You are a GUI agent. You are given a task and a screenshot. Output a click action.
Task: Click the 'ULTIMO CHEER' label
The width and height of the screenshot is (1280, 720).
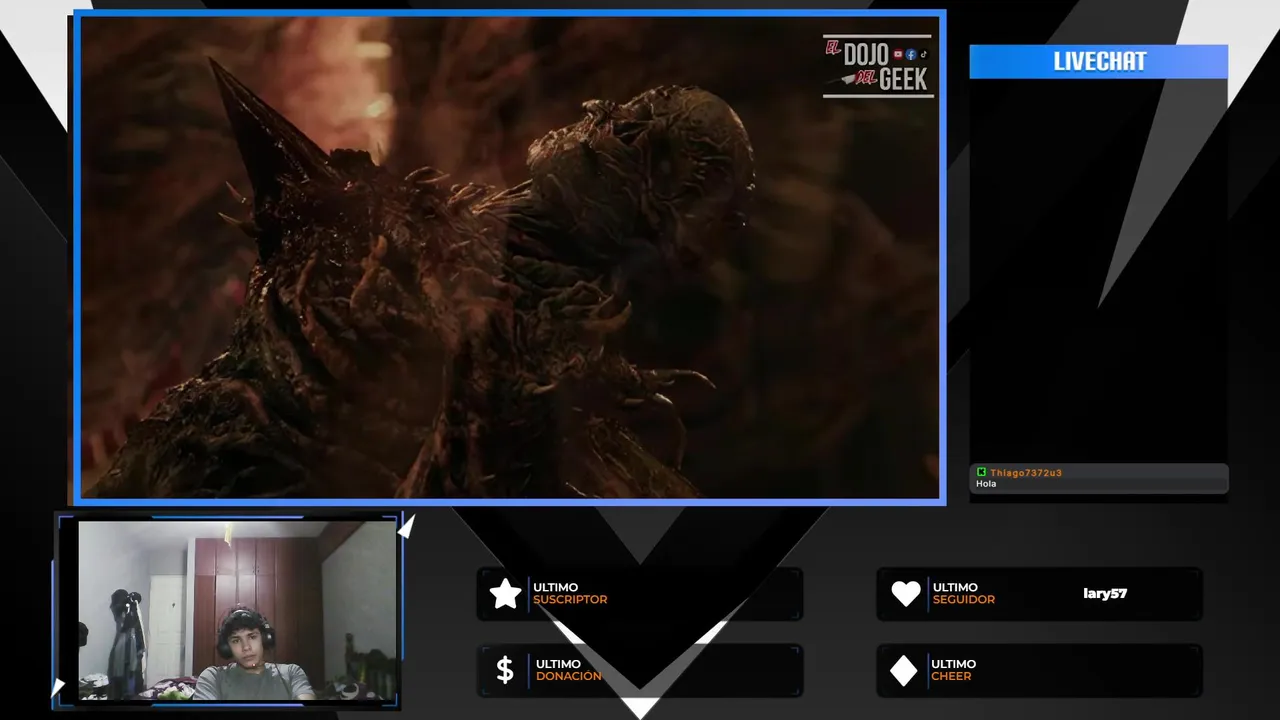pyautogui.click(x=953, y=670)
